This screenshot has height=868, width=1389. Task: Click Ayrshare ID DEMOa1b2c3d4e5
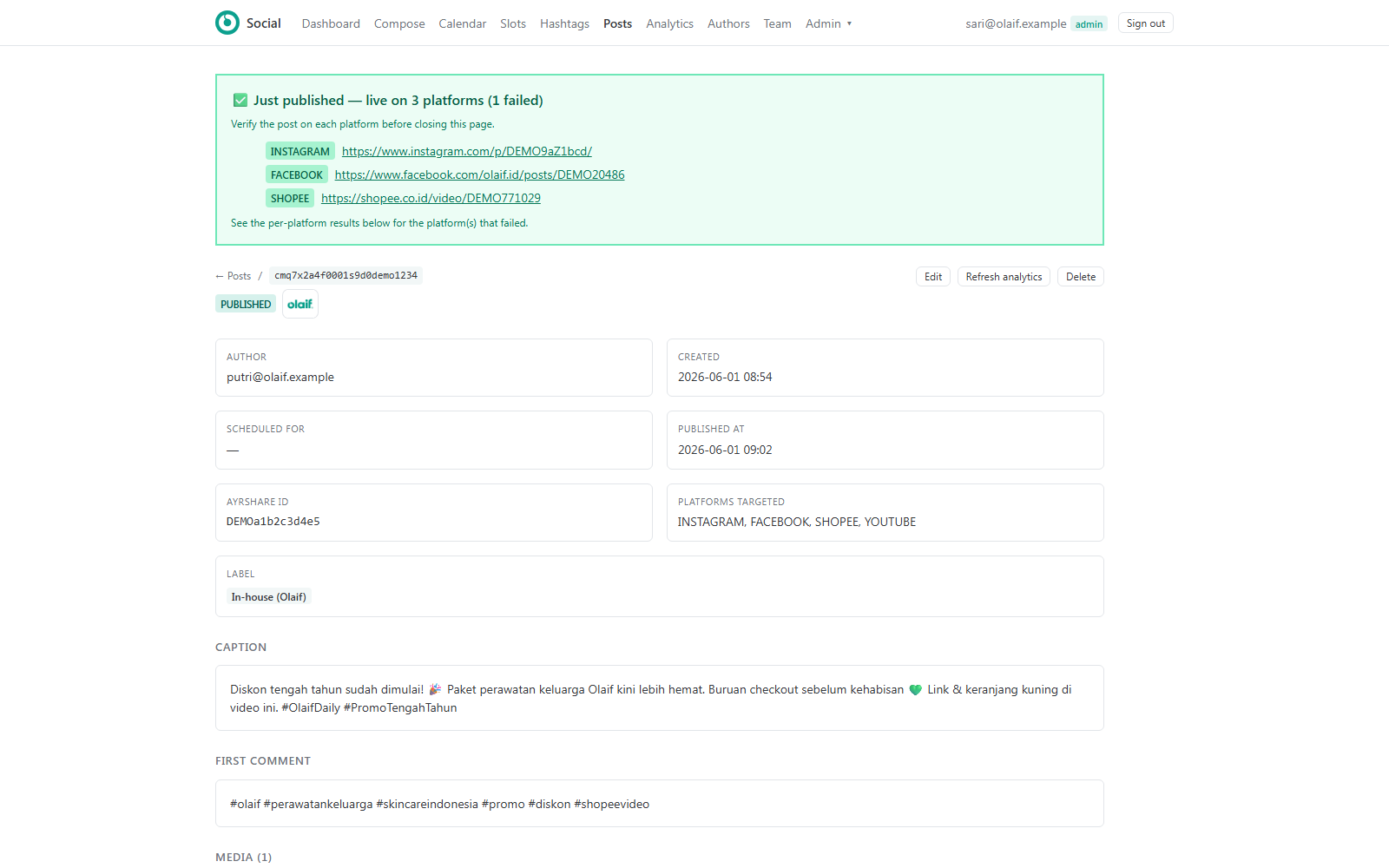click(x=273, y=522)
